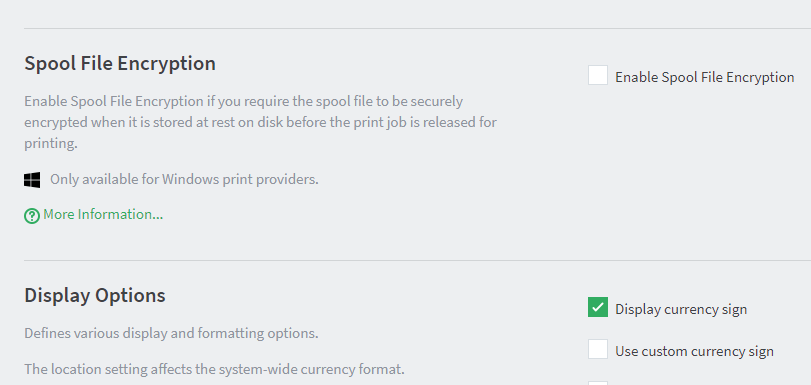Click the Enable Spool File Encryption label text

click(704, 77)
